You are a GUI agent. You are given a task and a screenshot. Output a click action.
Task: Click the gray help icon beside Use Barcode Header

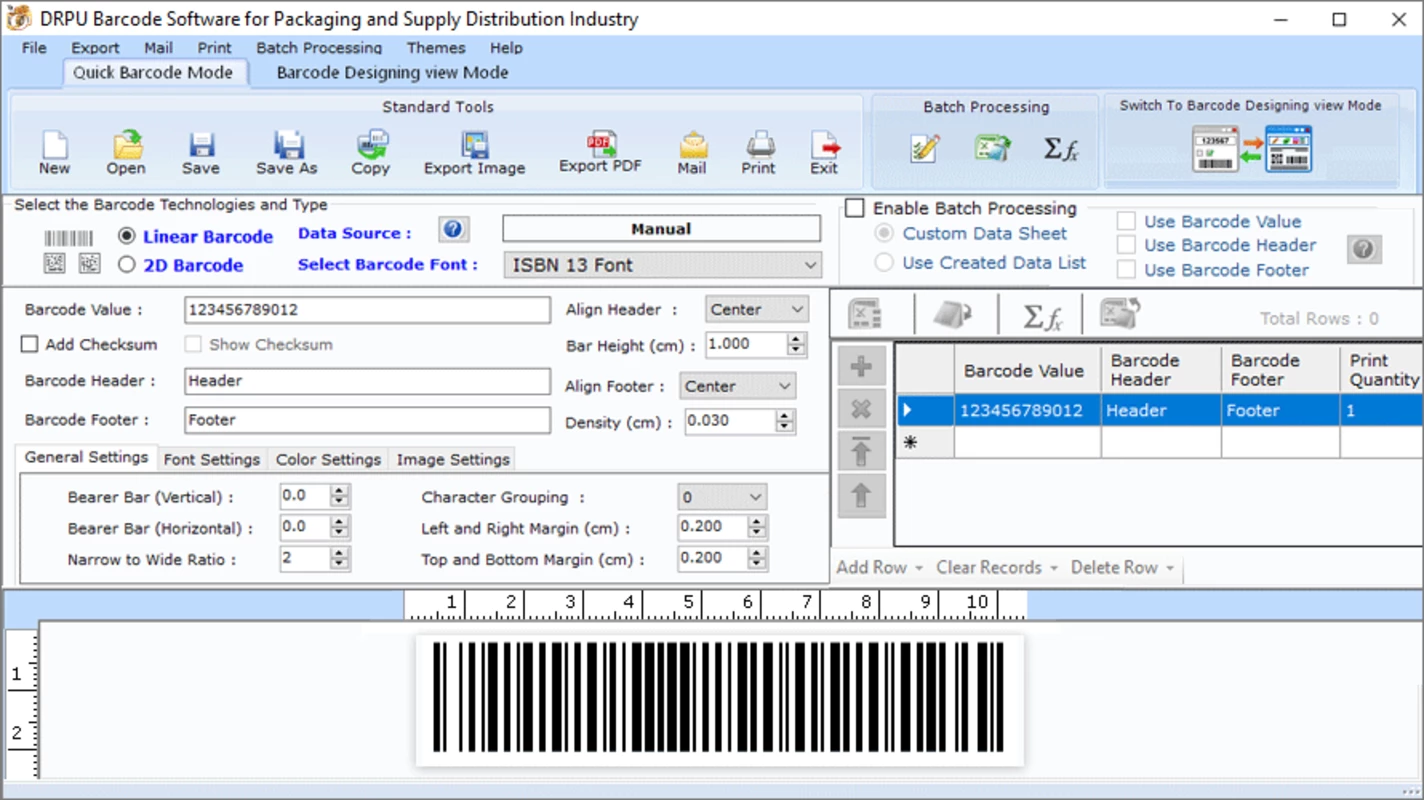(1364, 249)
